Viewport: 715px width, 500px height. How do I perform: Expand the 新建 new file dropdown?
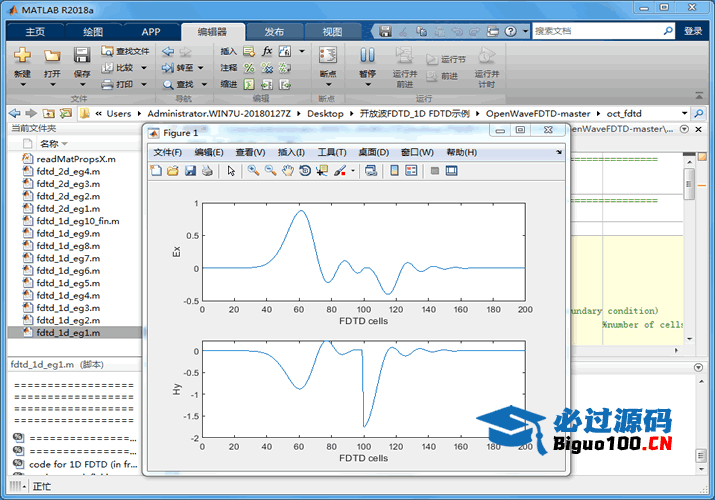click(22, 85)
